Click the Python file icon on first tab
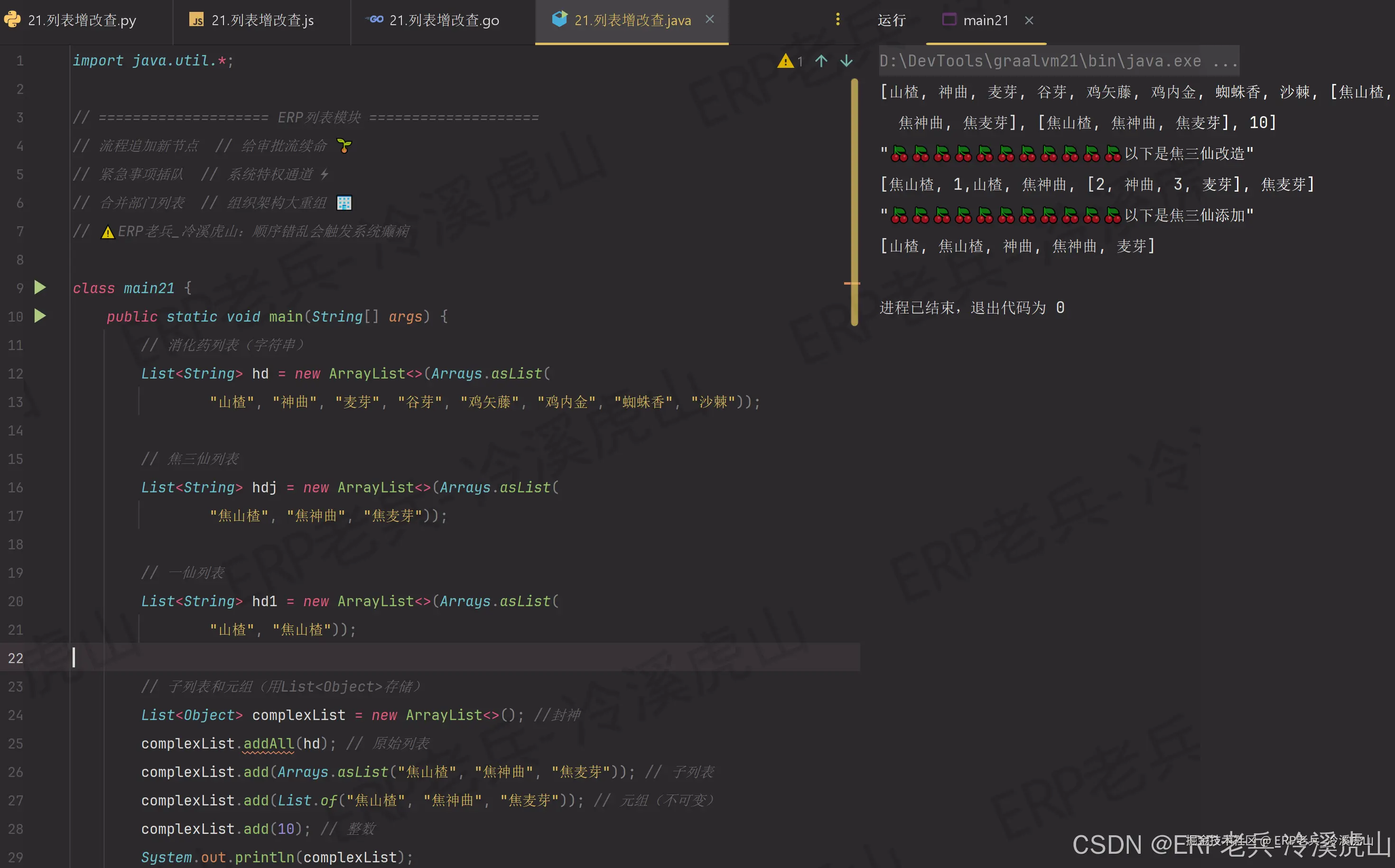 [12, 19]
